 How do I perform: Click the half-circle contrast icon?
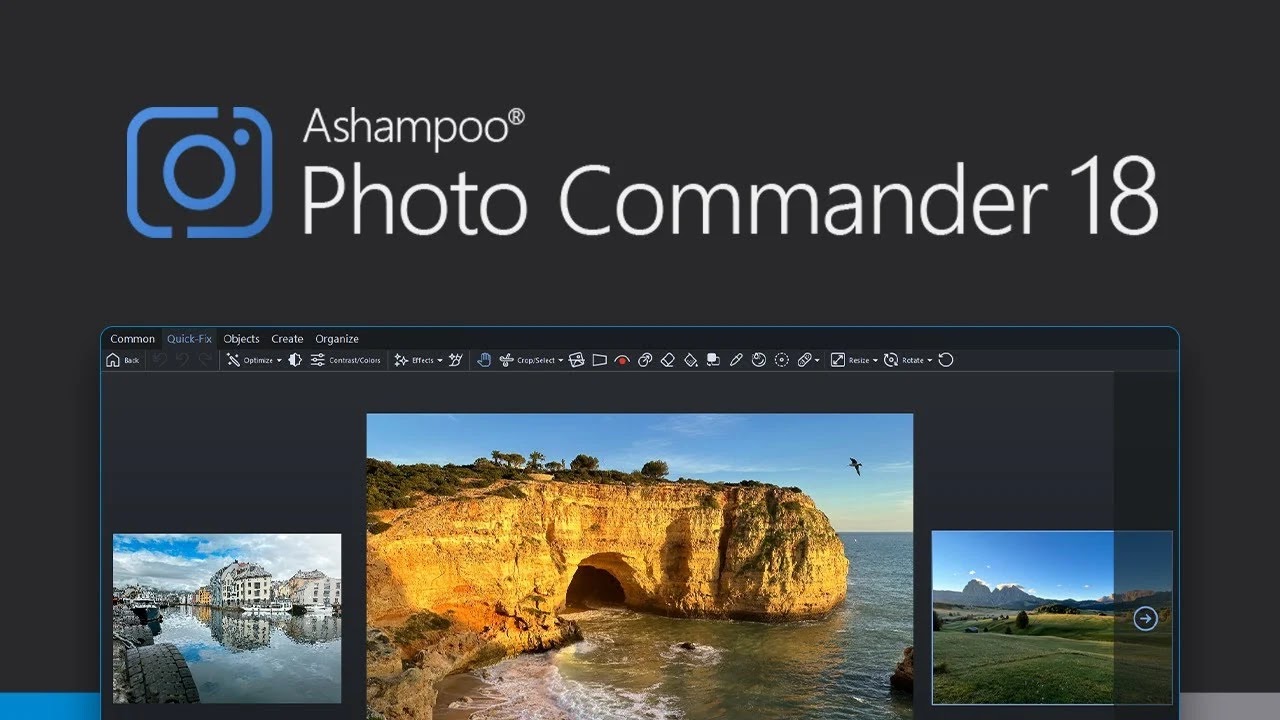pyautogui.click(x=295, y=360)
